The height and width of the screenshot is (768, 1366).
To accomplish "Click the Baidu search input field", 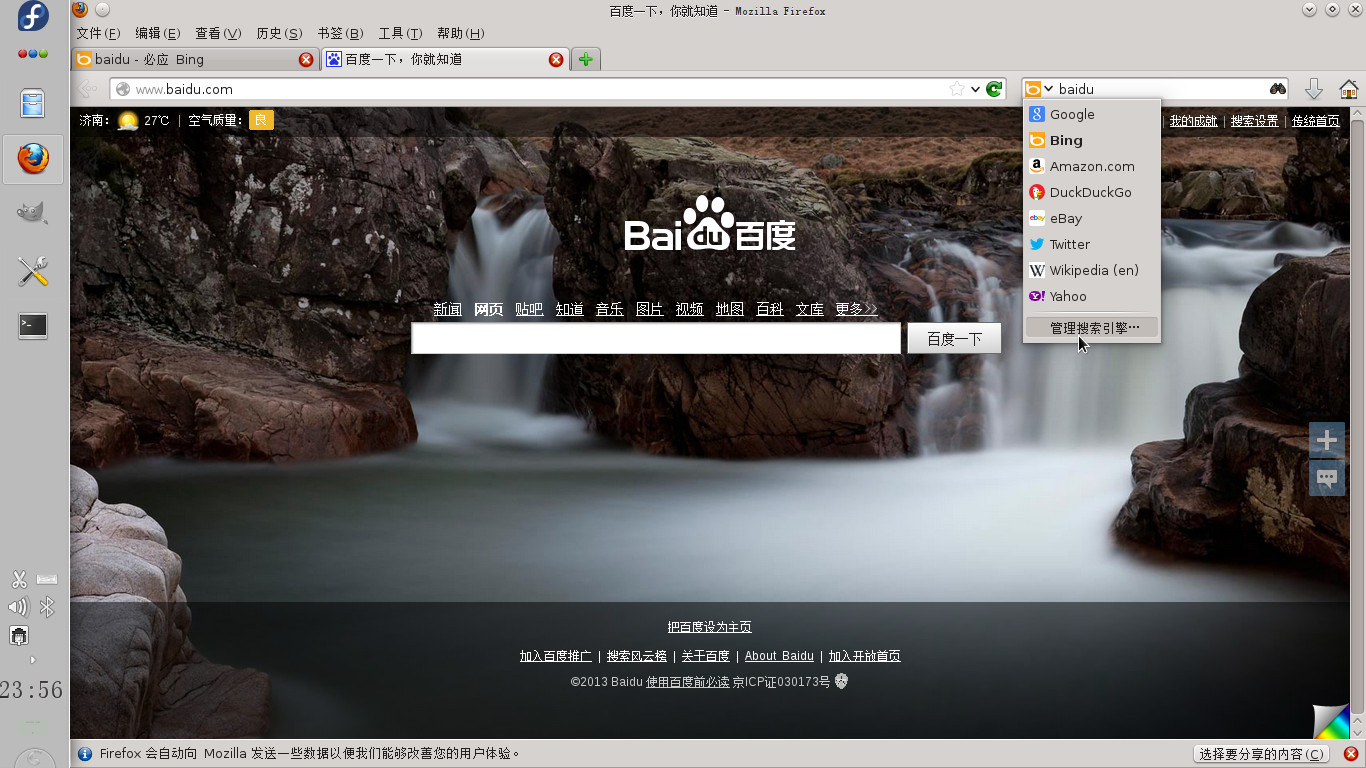I will click(x=656, y=339).
